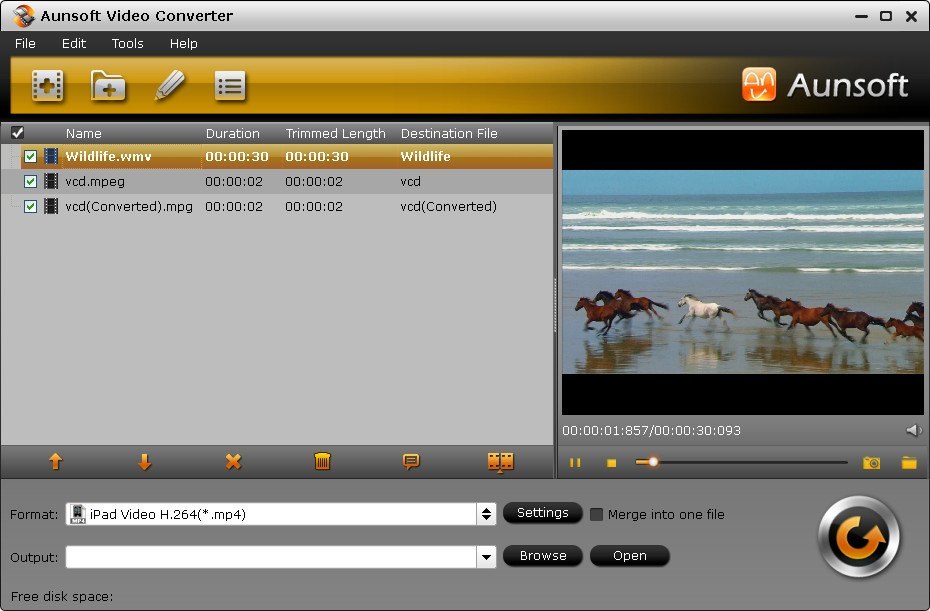This screenshot has height=611, width=930.
Task: Toggle the select-all checkbox in header
Action: [x=16, y=132]
